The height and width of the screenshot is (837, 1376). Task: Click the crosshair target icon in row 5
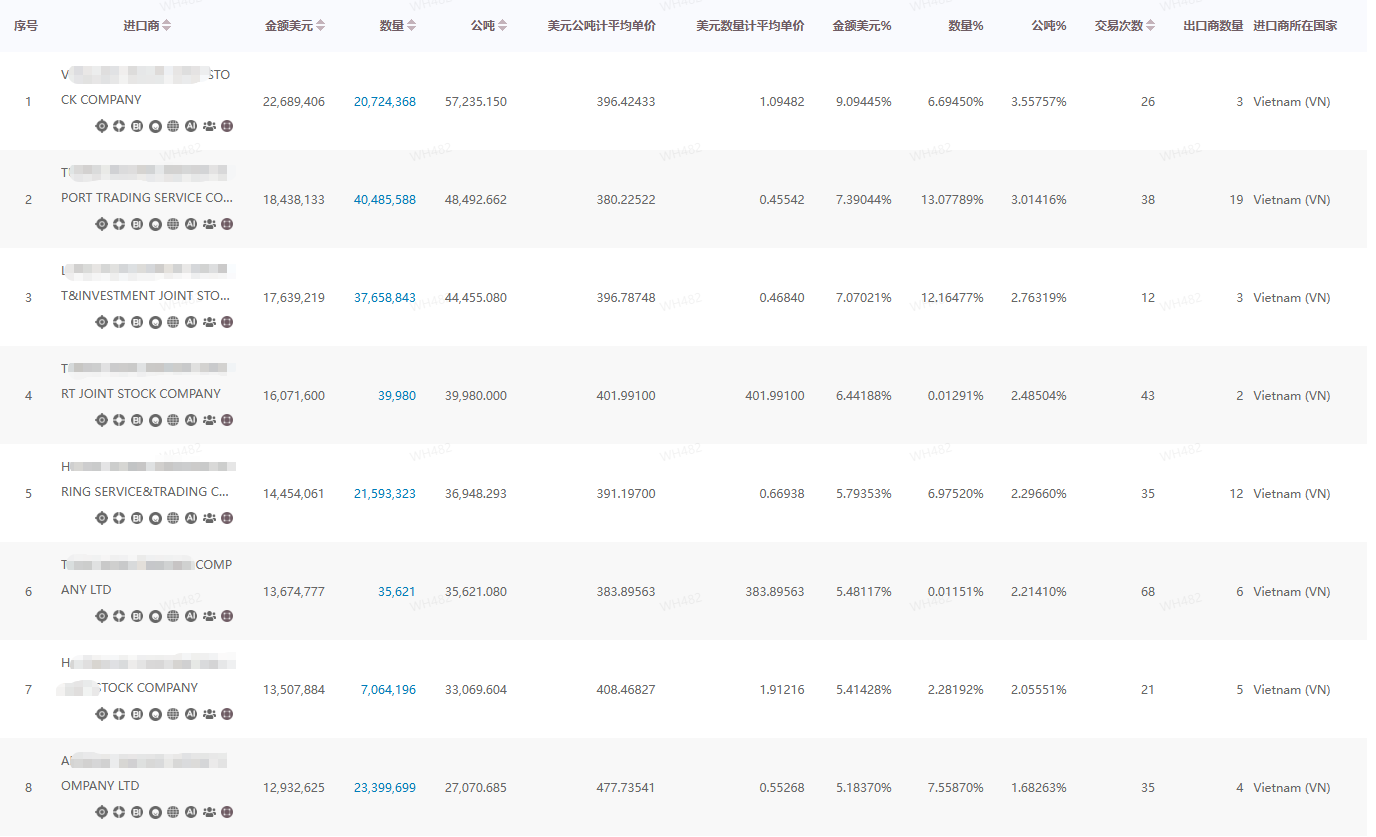point(101,518)
